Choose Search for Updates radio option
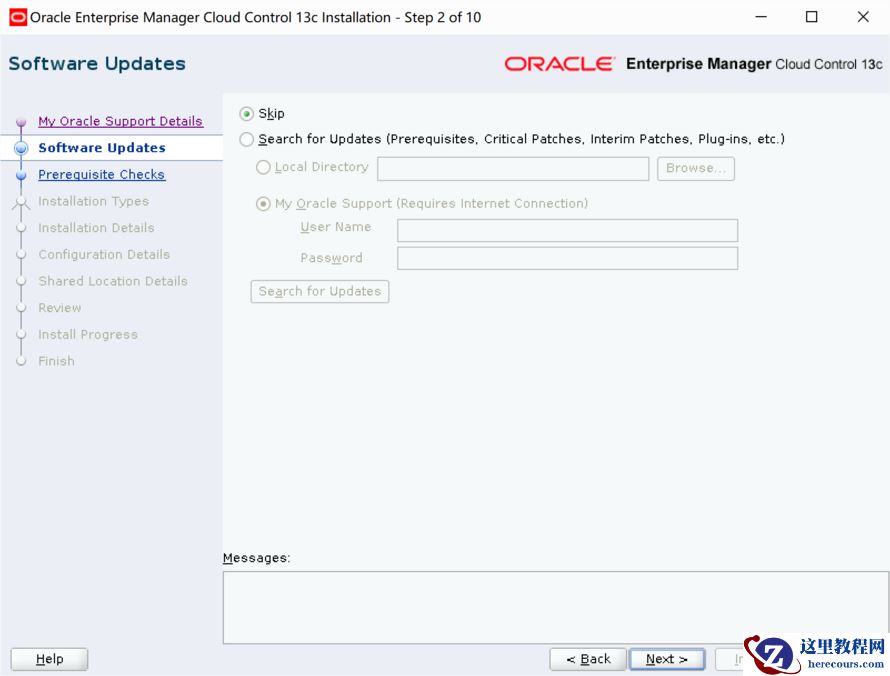Viewport: 890px width, 676px height. 246,139
